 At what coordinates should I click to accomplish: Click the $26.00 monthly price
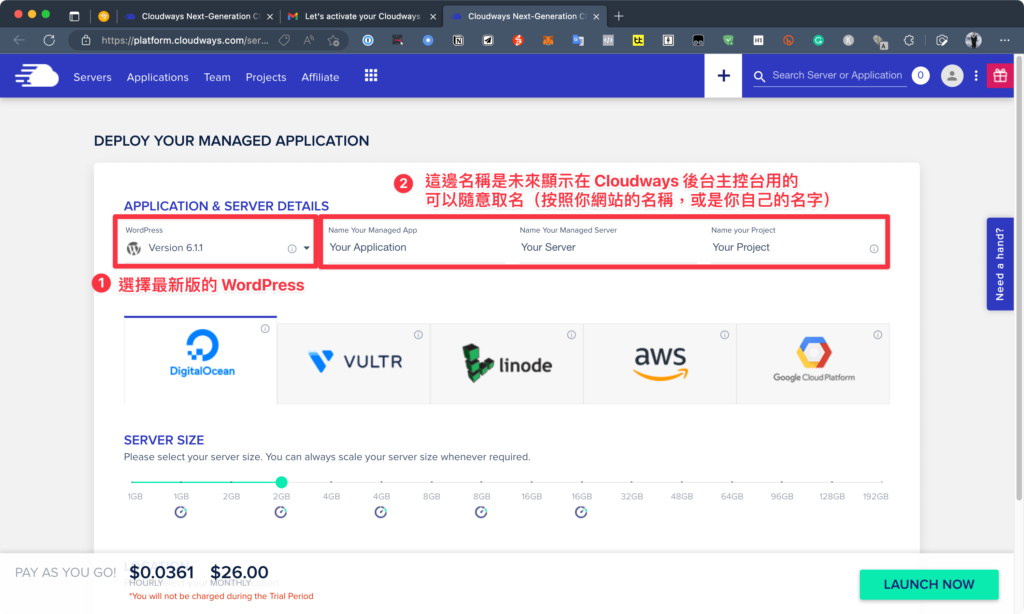(239, 572)
